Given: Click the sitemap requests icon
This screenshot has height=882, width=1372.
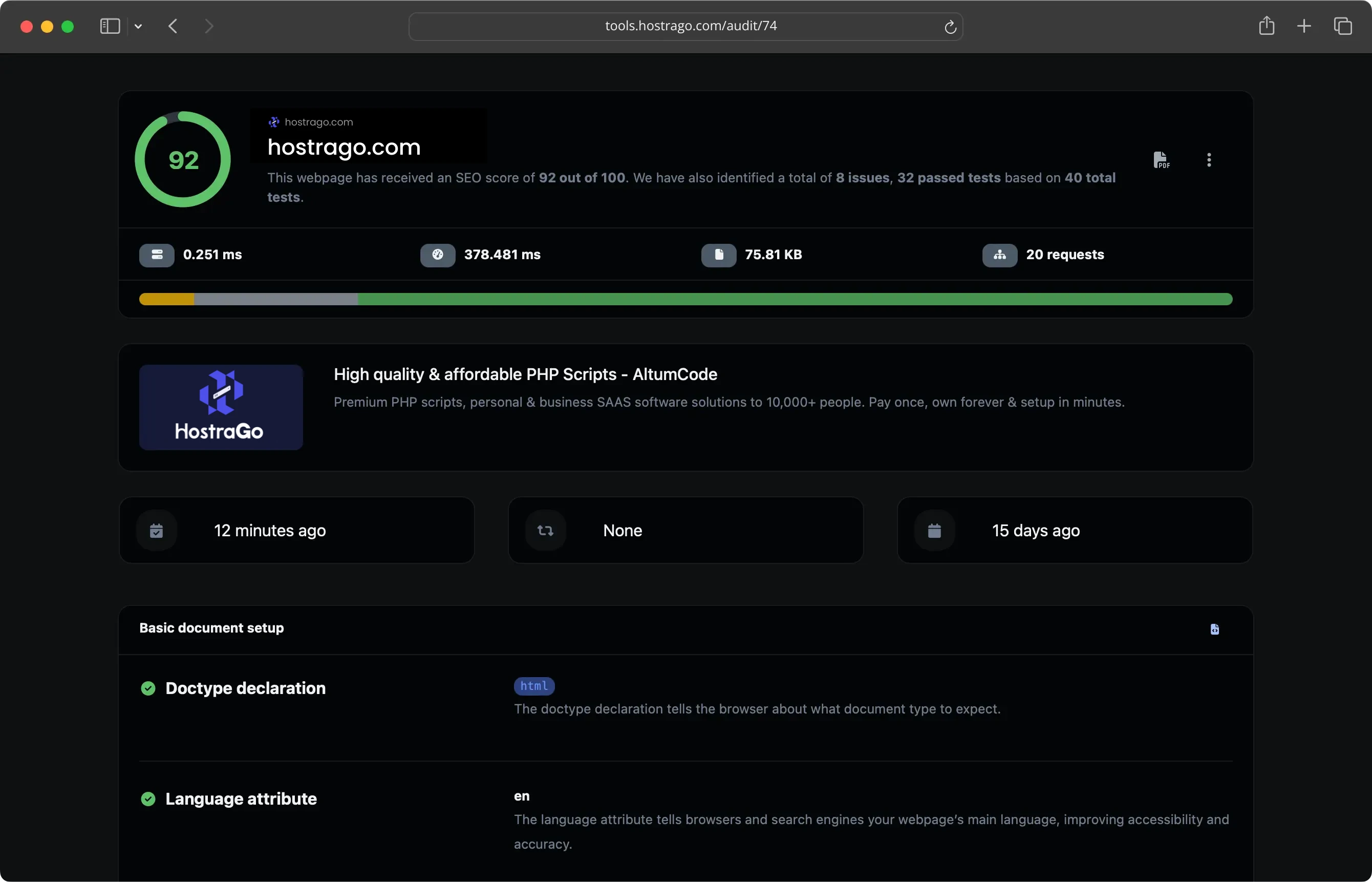Looking at the screenshot, I should pyautogui.click(x=1000, y=255).
